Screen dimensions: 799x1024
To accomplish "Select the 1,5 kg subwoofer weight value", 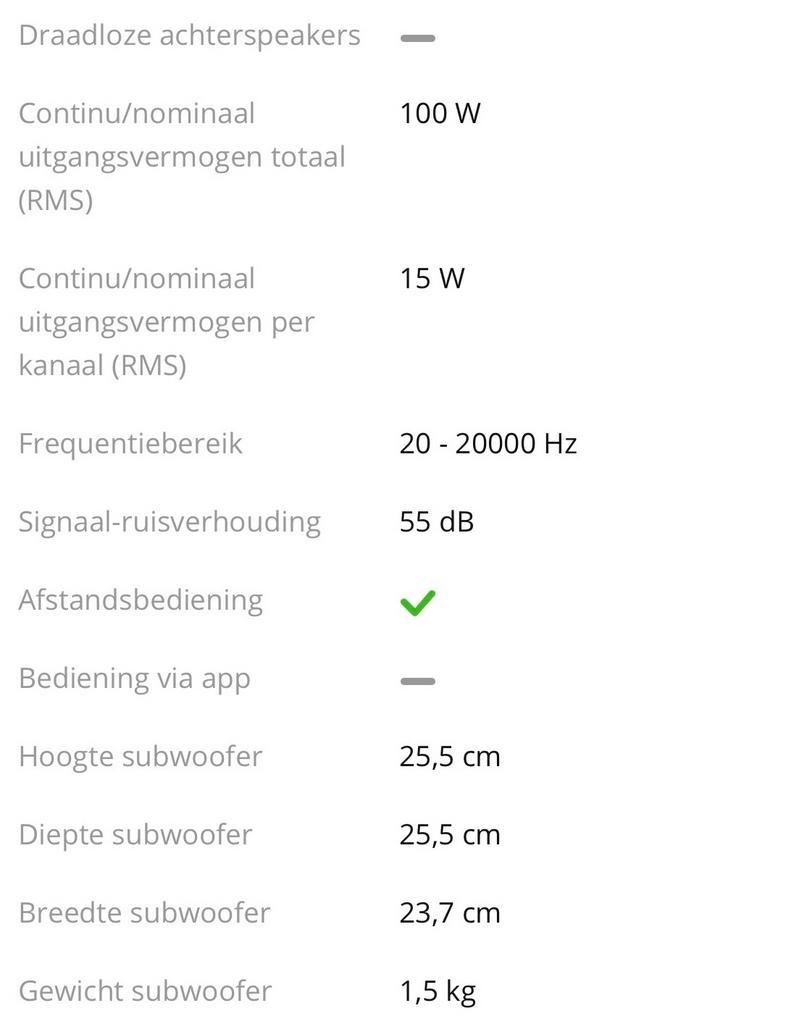I will tap(437, 991).
